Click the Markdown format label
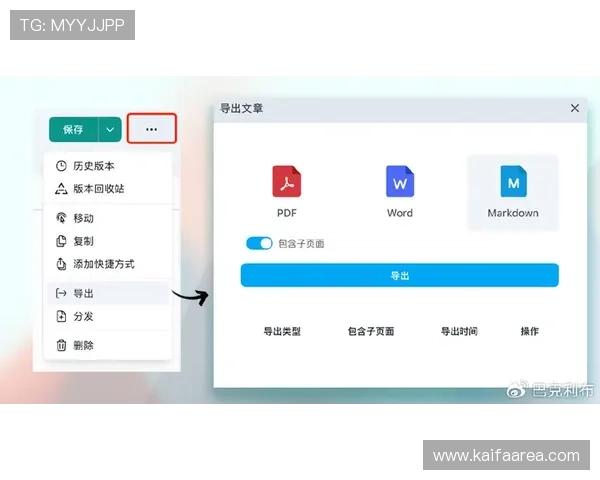 (x=513, y=213)
